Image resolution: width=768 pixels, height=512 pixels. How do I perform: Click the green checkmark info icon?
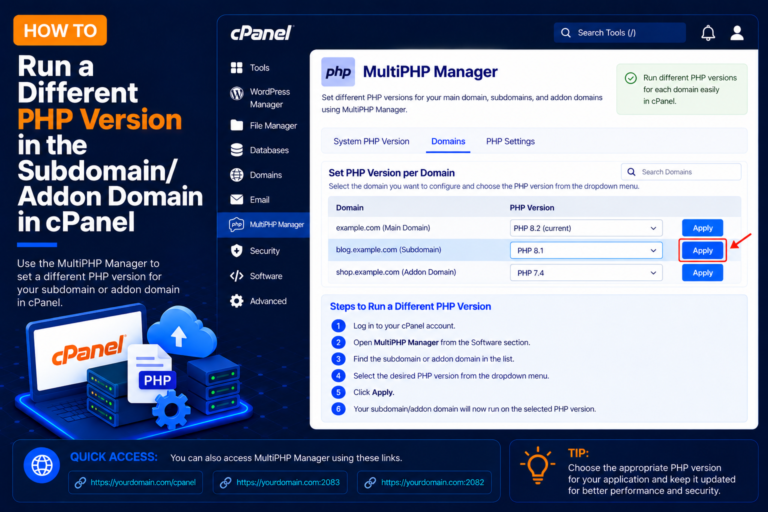pos(630,78)
